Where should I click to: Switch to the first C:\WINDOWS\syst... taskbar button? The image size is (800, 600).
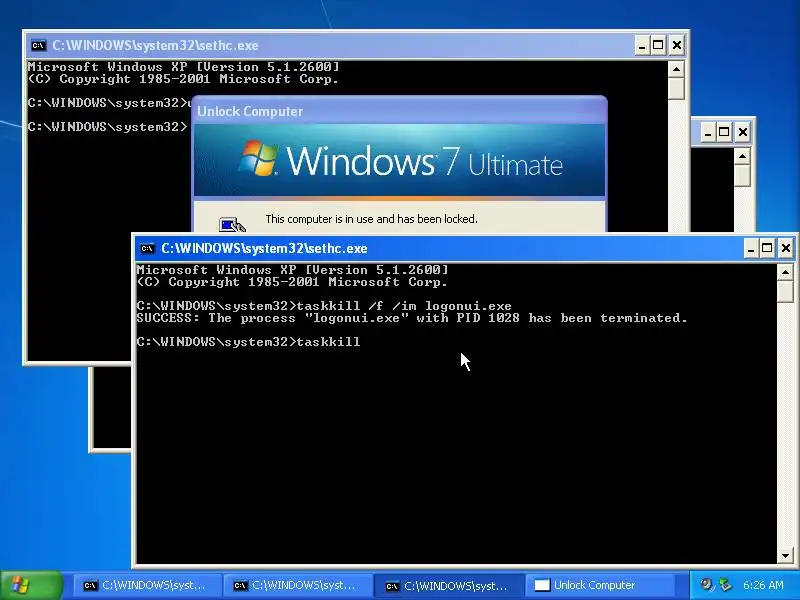[x=146, y=586]
